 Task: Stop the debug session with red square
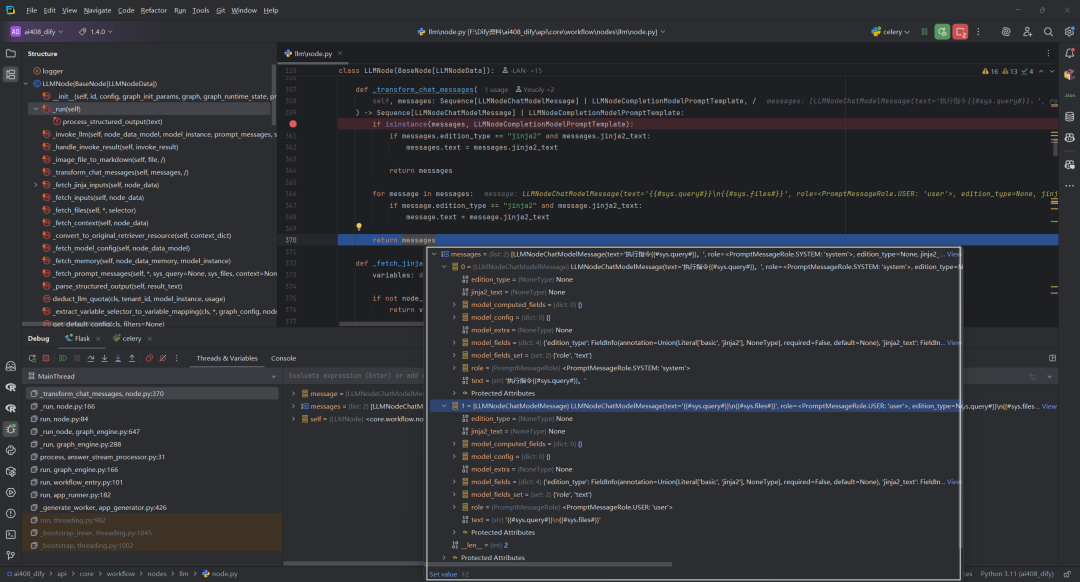[x=46, y=358]
